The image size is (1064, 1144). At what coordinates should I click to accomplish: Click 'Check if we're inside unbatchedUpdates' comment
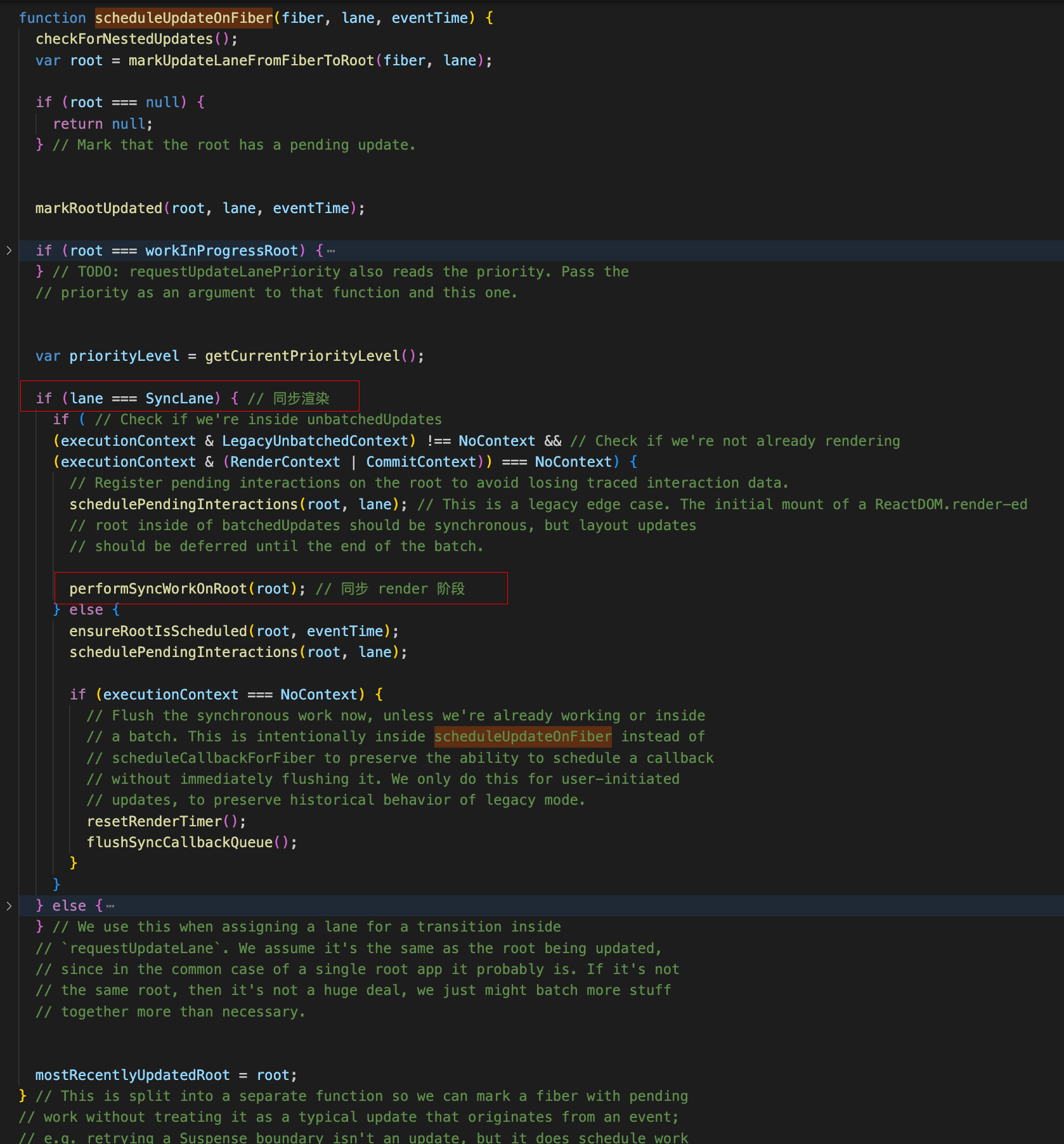[x=268, y=419]
